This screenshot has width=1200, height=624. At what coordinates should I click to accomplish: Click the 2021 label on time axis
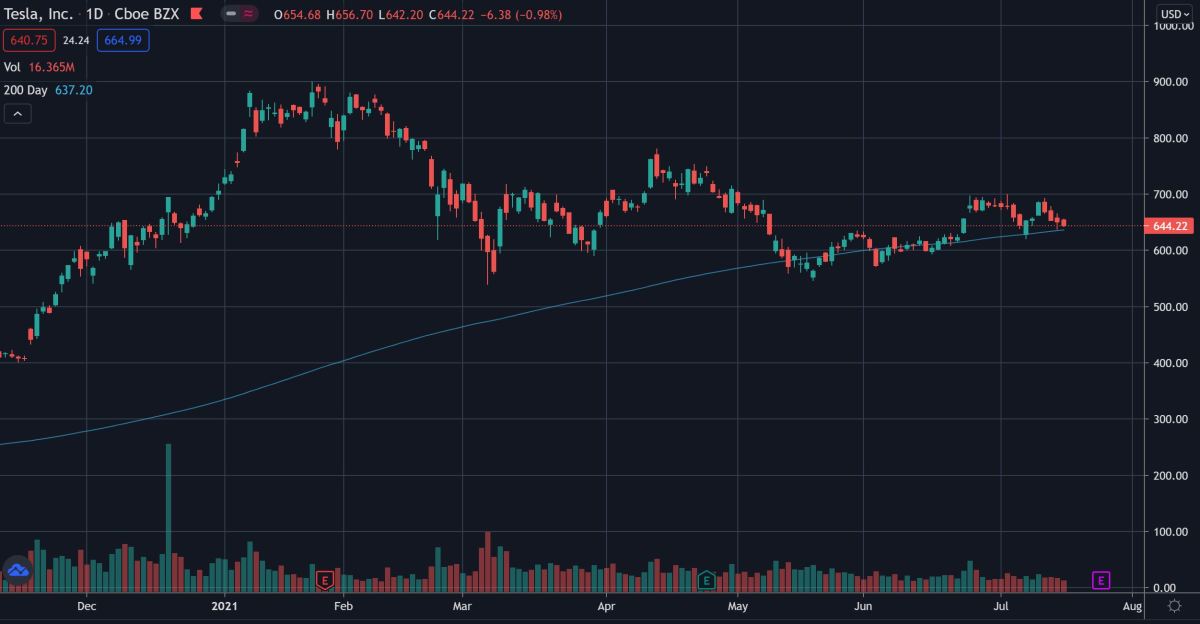pyautogui.click(x=225, y=606)
